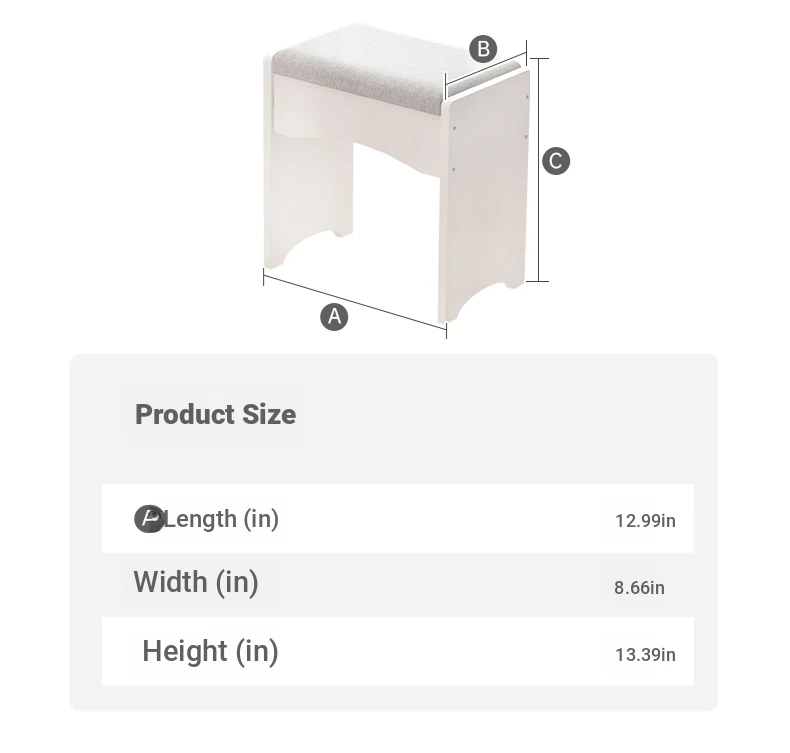790x753 pixels.
Task: Select the 13.39in height value
Action: [645, 655]
